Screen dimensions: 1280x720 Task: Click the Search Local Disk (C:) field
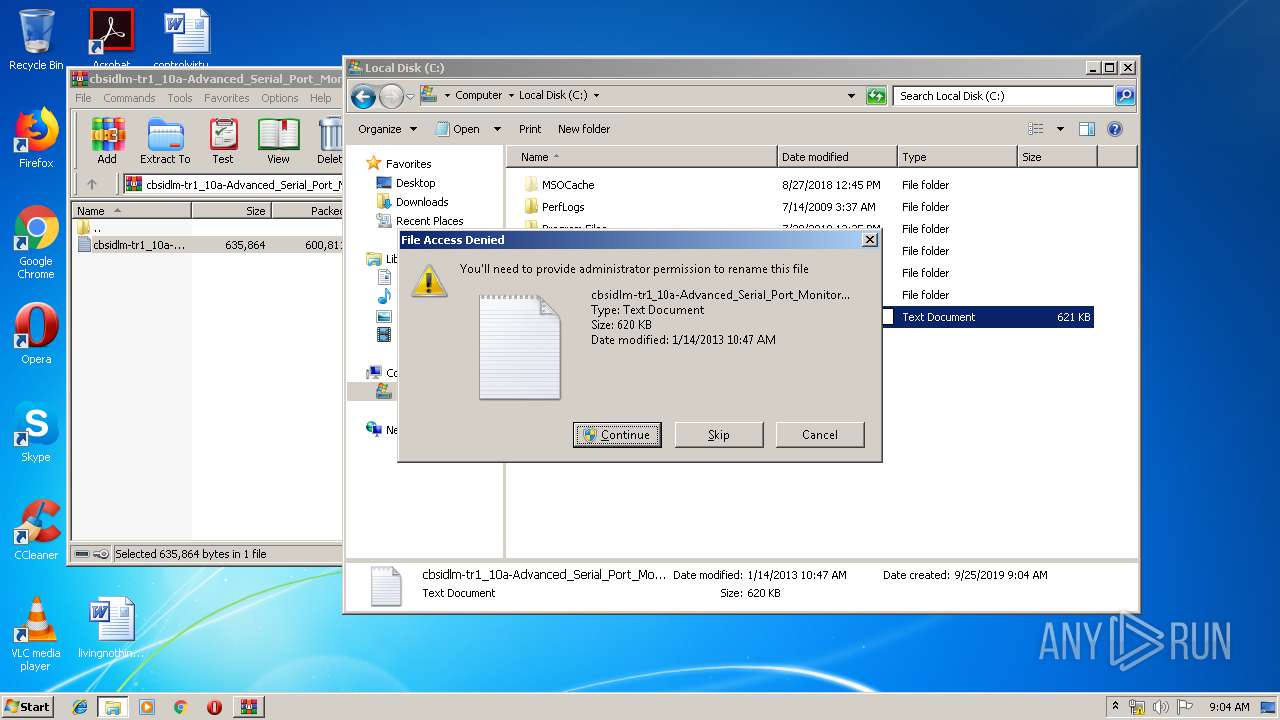(1003, 96)
